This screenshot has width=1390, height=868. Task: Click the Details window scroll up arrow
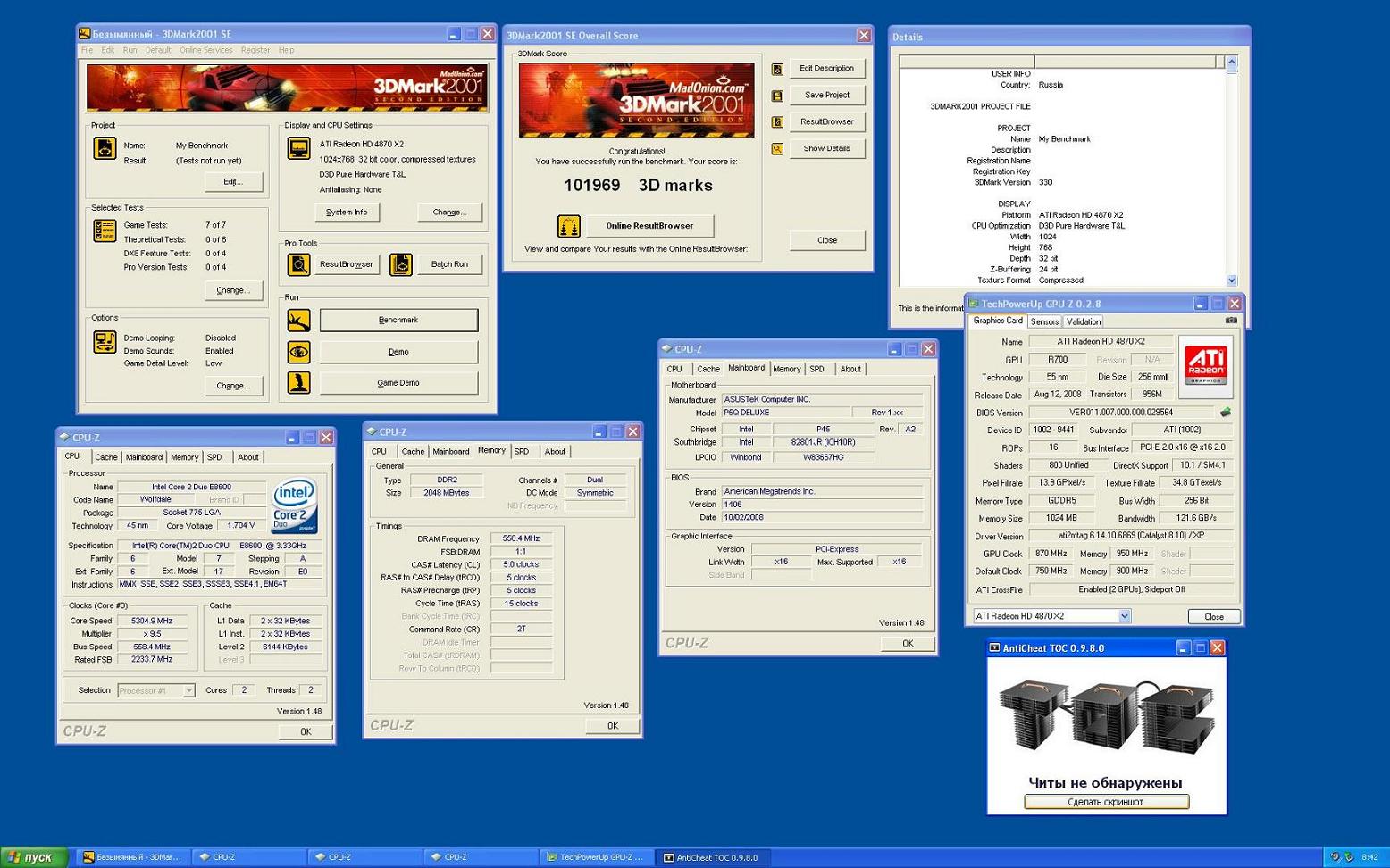(1231, 63)
